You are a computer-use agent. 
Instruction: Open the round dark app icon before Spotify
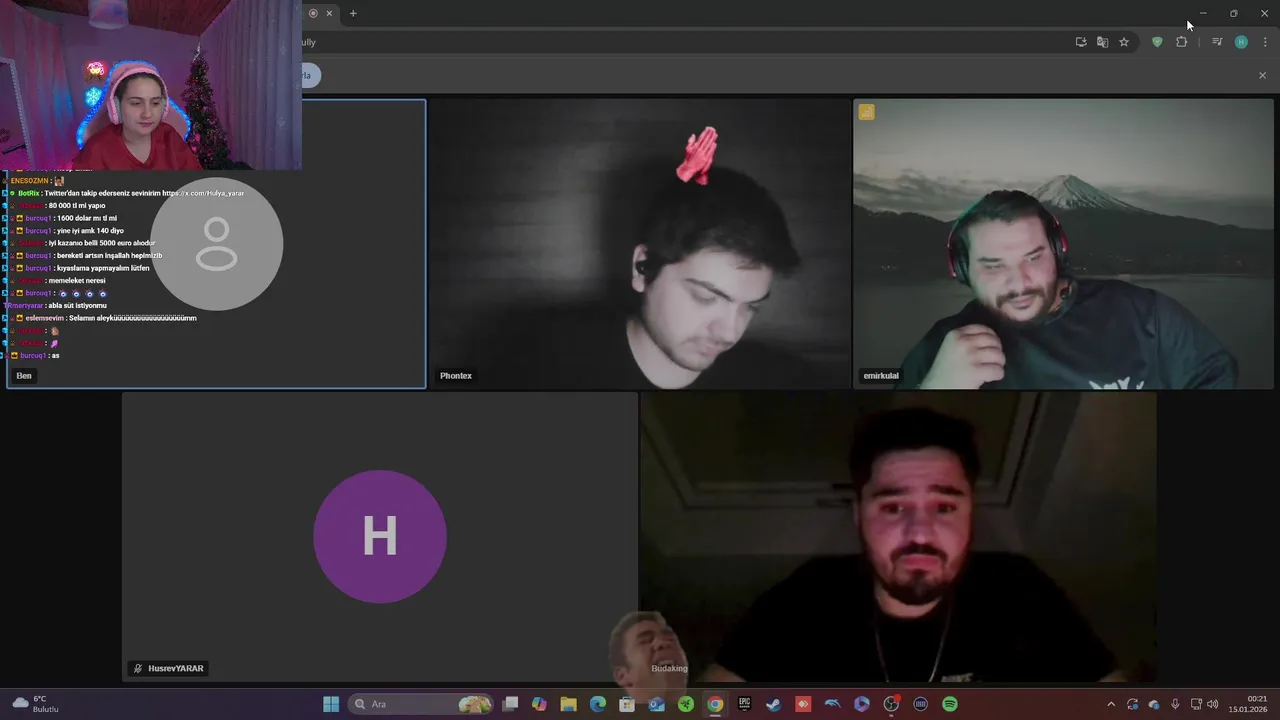click(x=920, y=704)
